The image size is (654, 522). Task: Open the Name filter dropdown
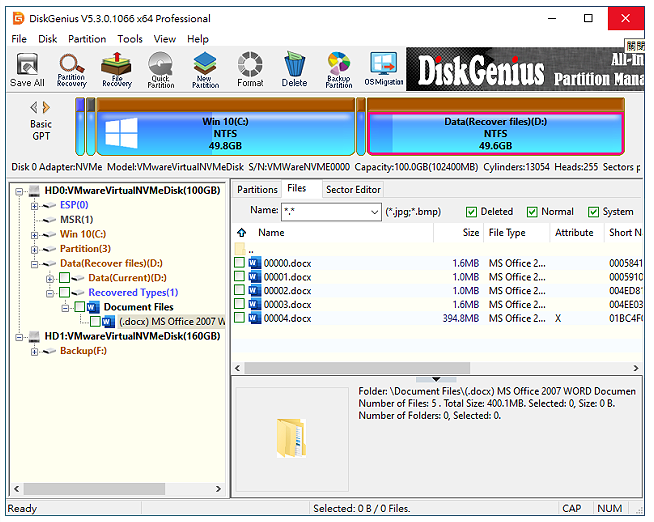pyautogui.click(x=374, y=212)
